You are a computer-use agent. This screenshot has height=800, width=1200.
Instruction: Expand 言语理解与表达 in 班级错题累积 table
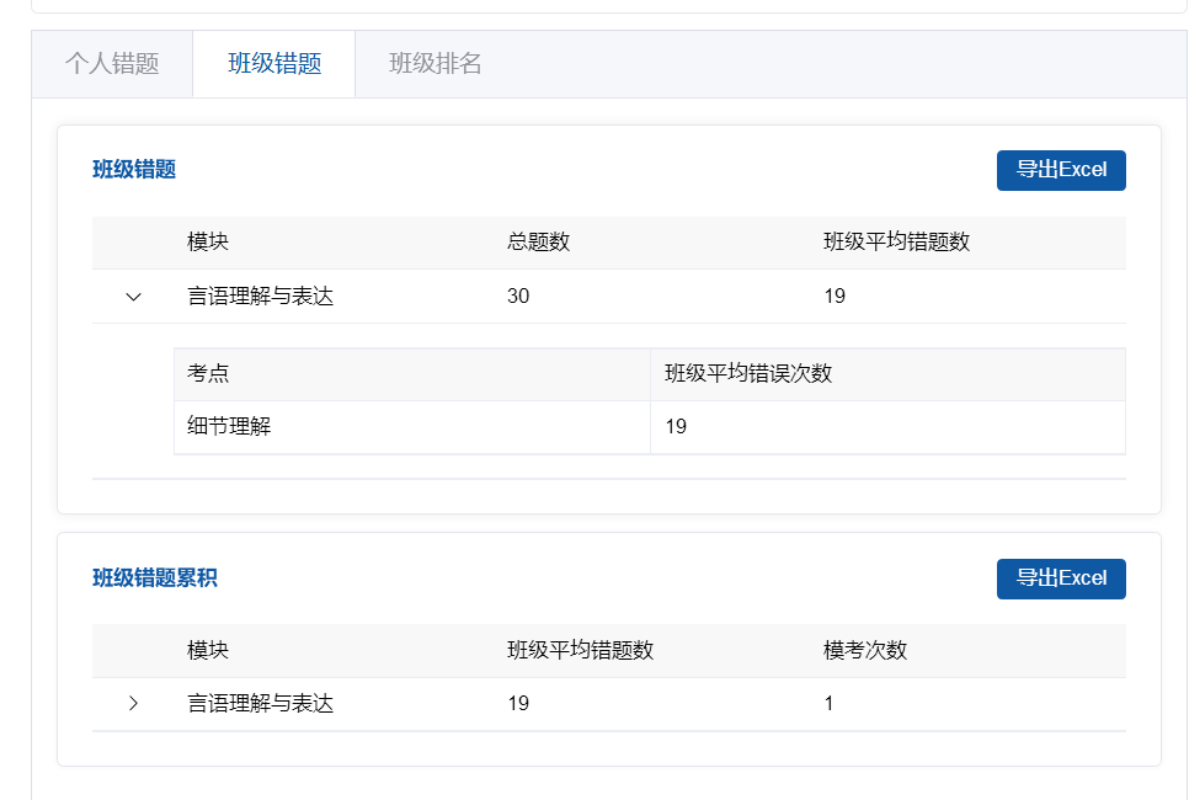pyautogui.click(x=133, y=703)
